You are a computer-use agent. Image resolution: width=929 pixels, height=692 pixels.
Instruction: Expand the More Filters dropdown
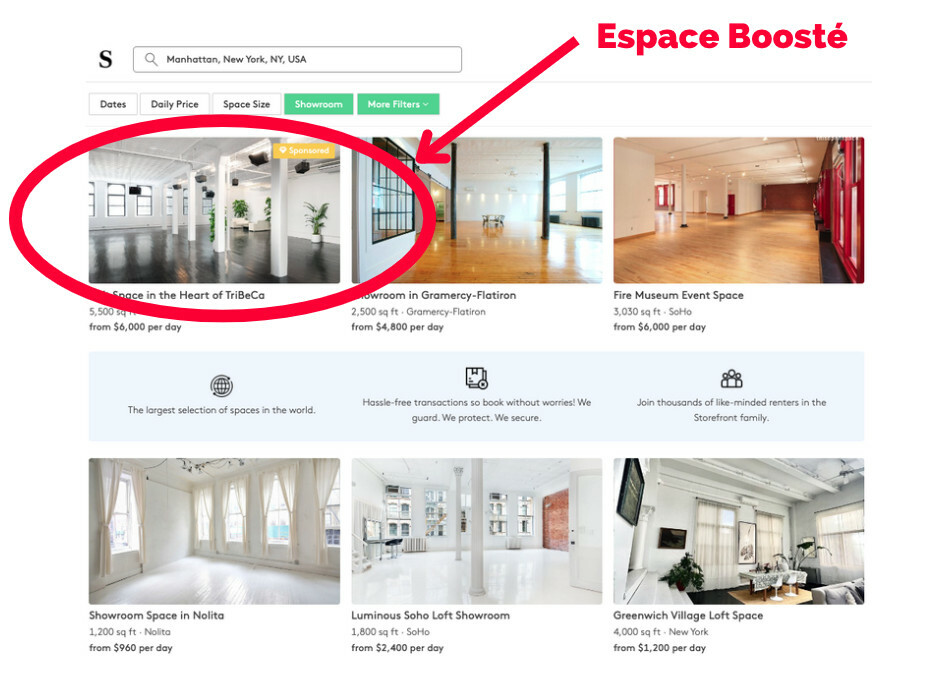pyautogui.click(x=398, y=104)
